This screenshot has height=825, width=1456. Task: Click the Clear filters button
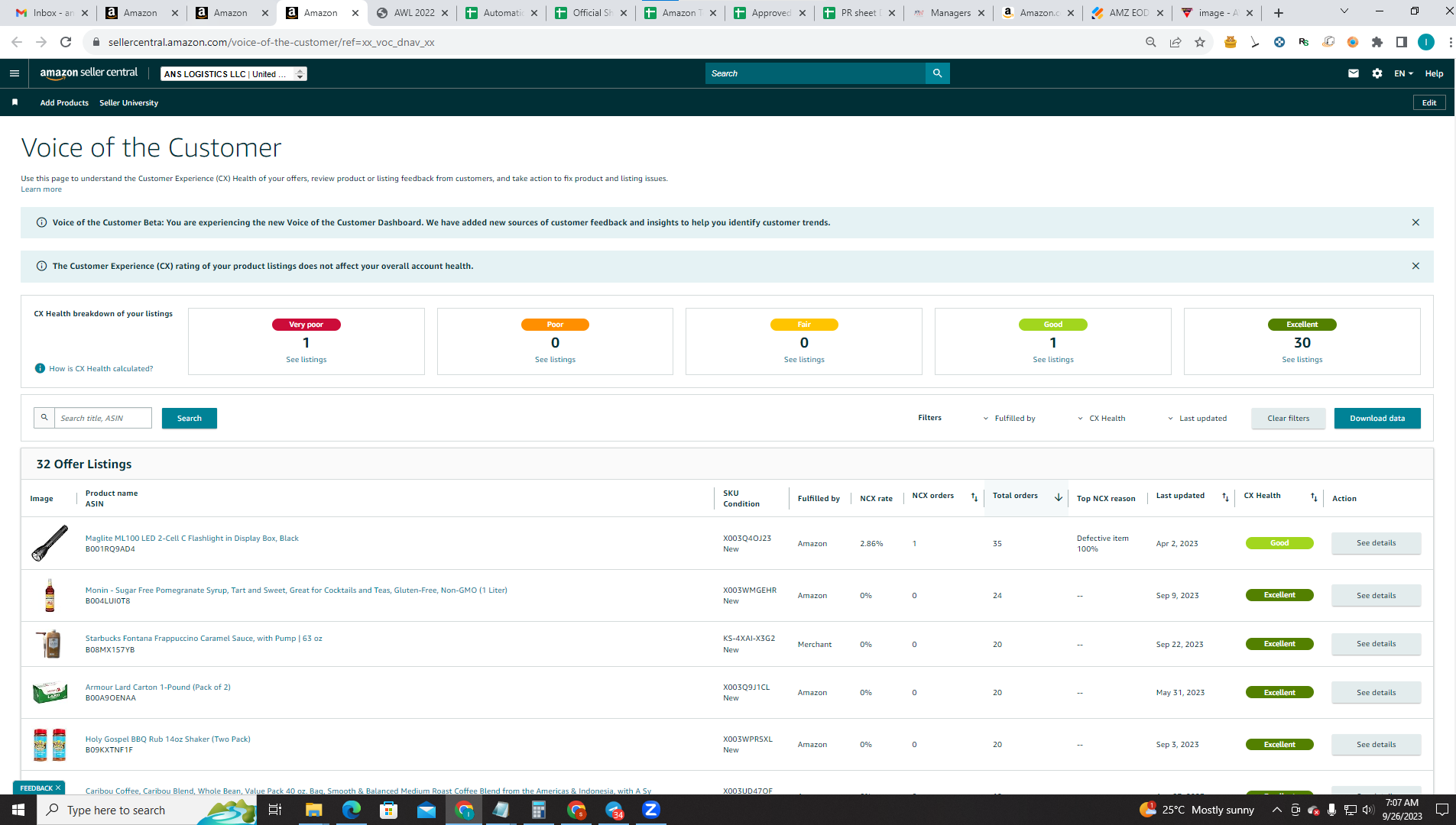(x=1289, y=419)
